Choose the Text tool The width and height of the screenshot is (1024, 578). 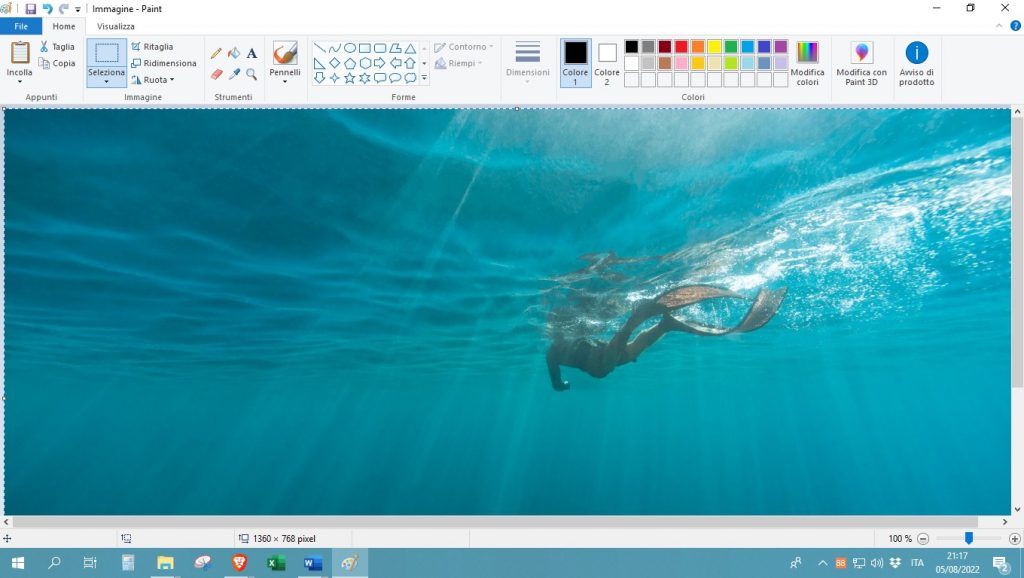251,53
